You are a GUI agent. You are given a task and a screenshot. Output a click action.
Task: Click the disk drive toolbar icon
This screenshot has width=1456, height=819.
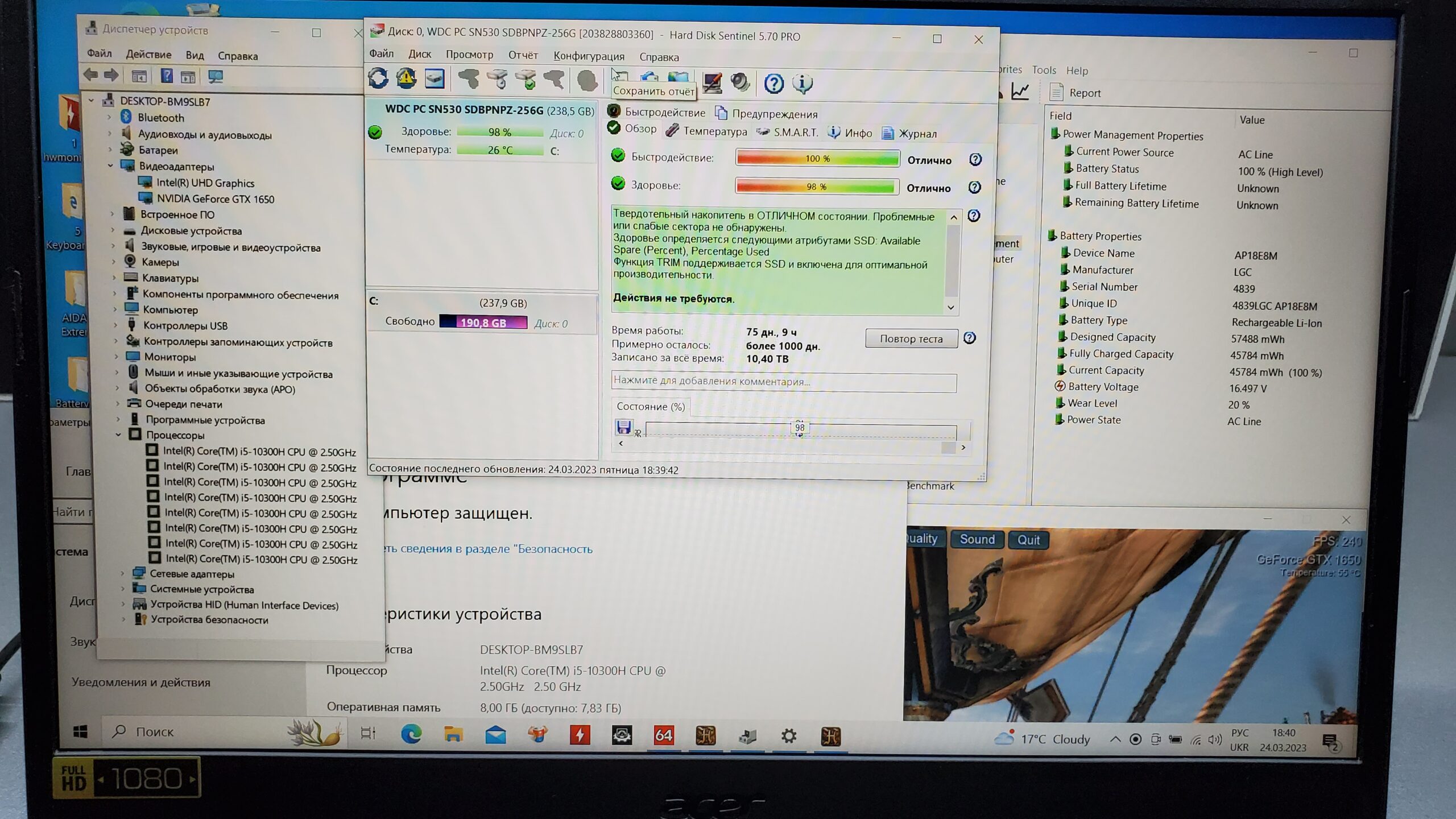(435, 79)
